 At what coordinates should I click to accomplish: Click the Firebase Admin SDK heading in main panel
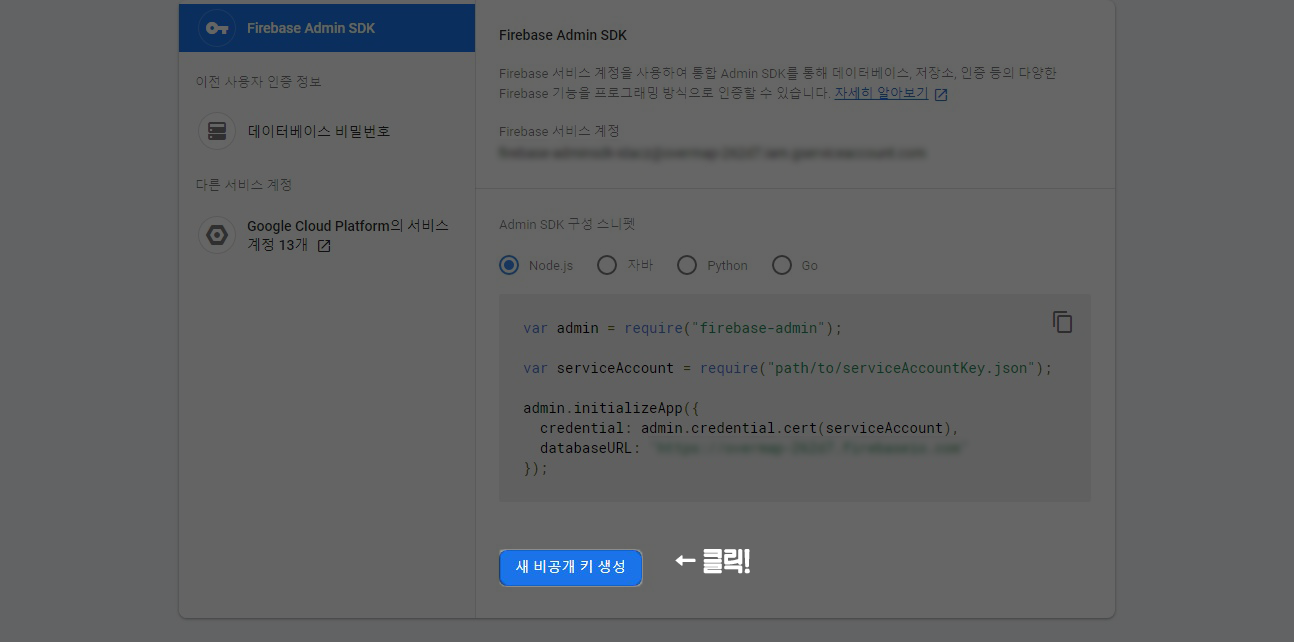click(563, 35)
